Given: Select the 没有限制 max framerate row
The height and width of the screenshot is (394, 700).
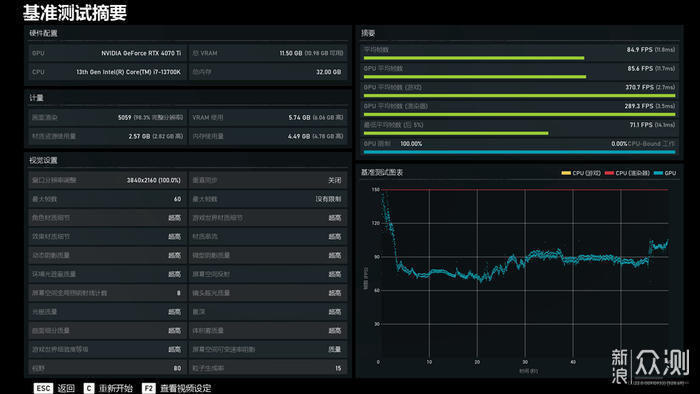Looking at the screenshot, I should (x=268, y=199).
